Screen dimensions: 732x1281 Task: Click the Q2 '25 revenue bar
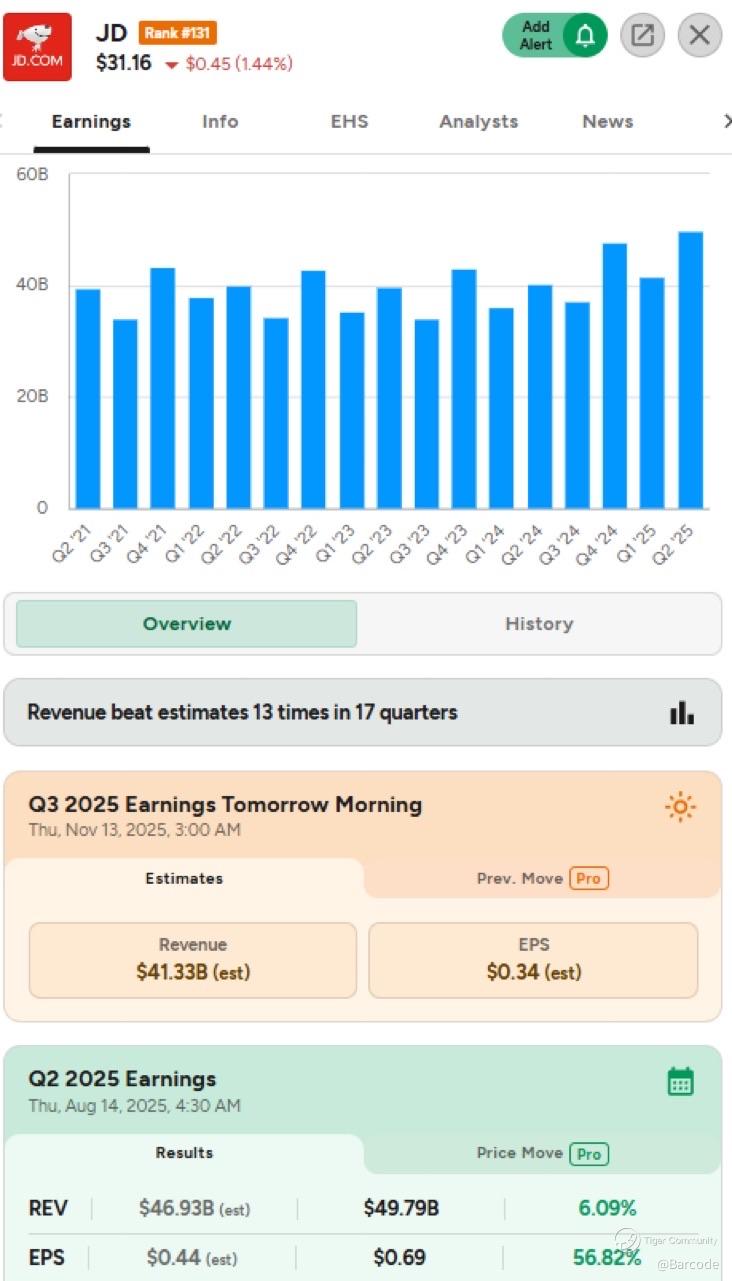point(691,370)
